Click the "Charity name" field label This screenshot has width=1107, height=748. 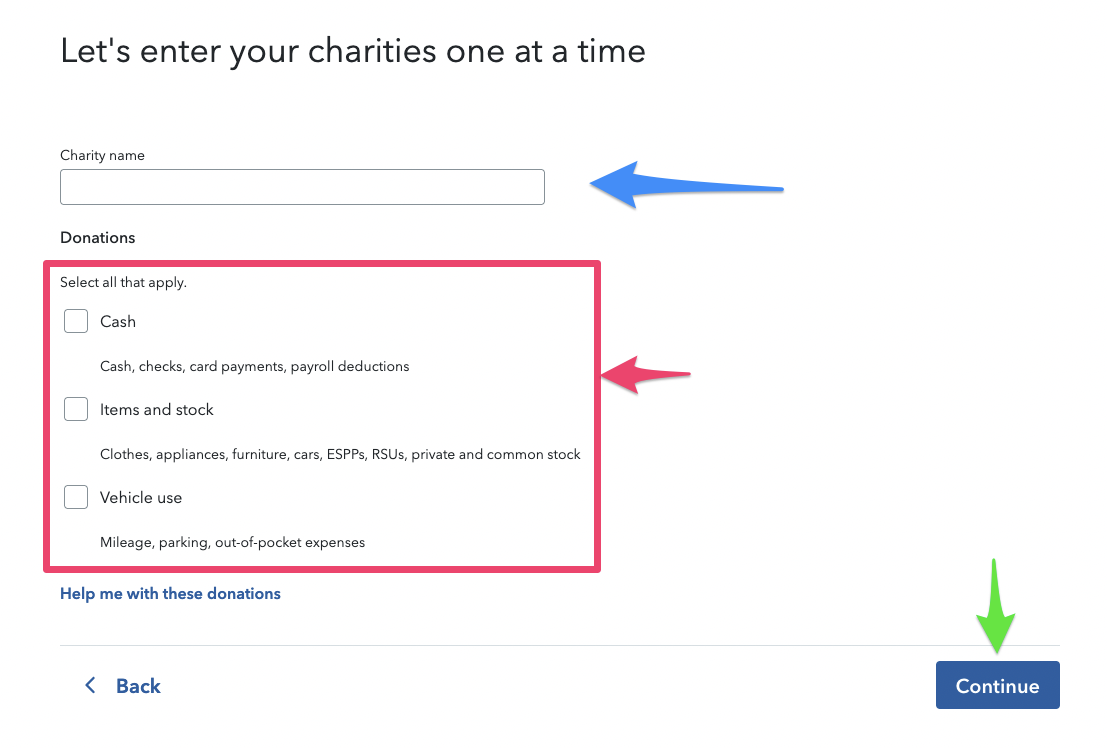point(102,155)
